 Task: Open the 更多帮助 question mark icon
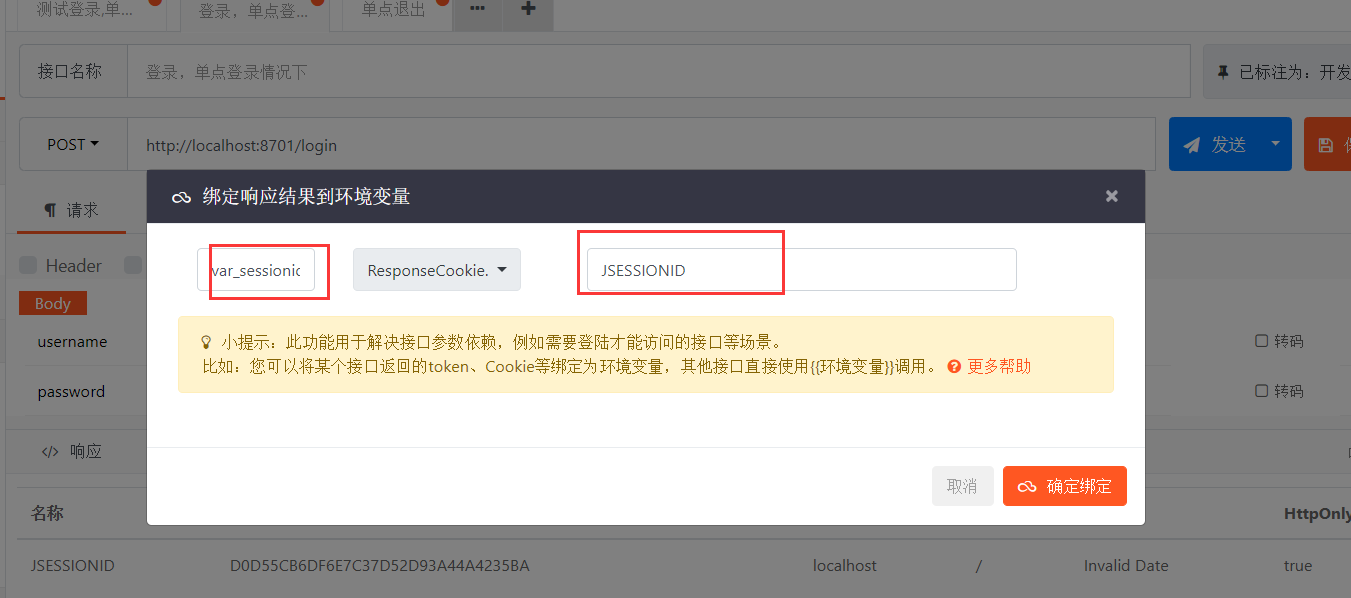click(x=955, y=366)
